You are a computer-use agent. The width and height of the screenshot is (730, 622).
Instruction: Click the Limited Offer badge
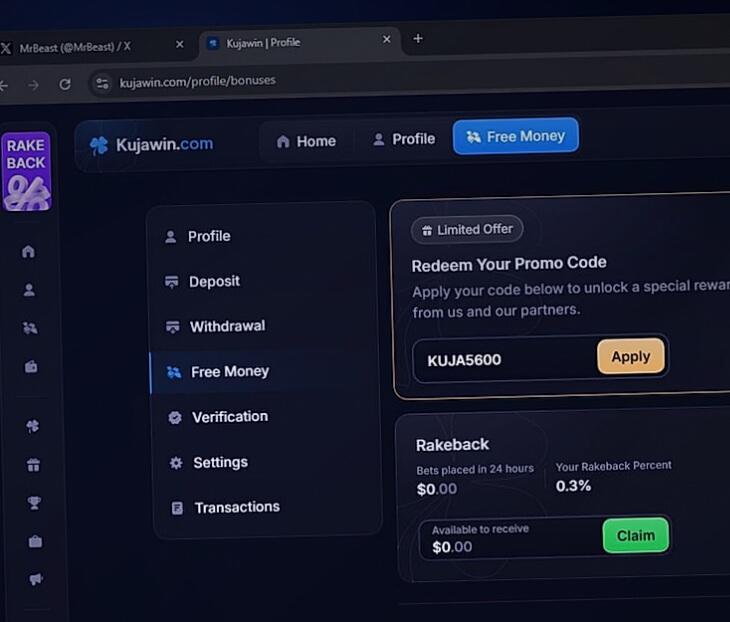tap(467, 230)
